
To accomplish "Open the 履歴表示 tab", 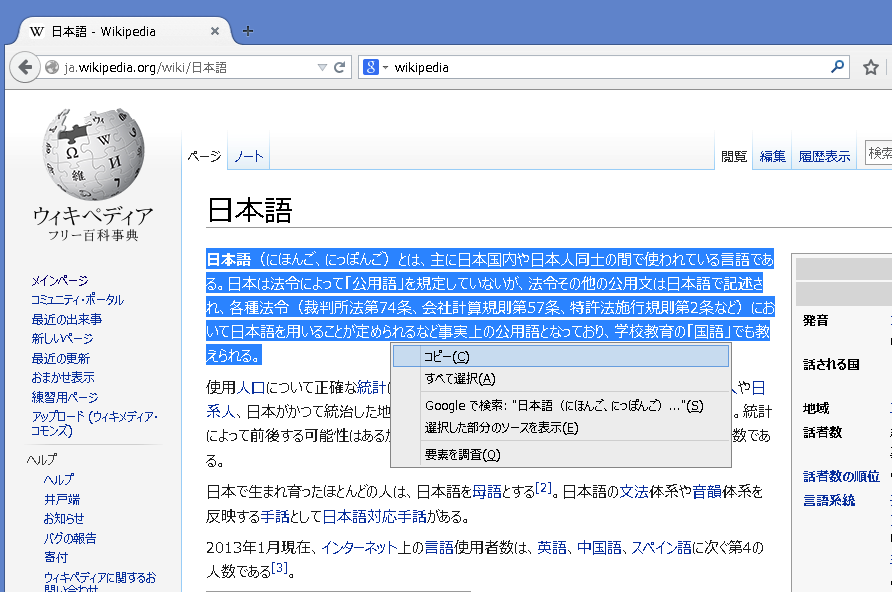I will coord(824,156).
